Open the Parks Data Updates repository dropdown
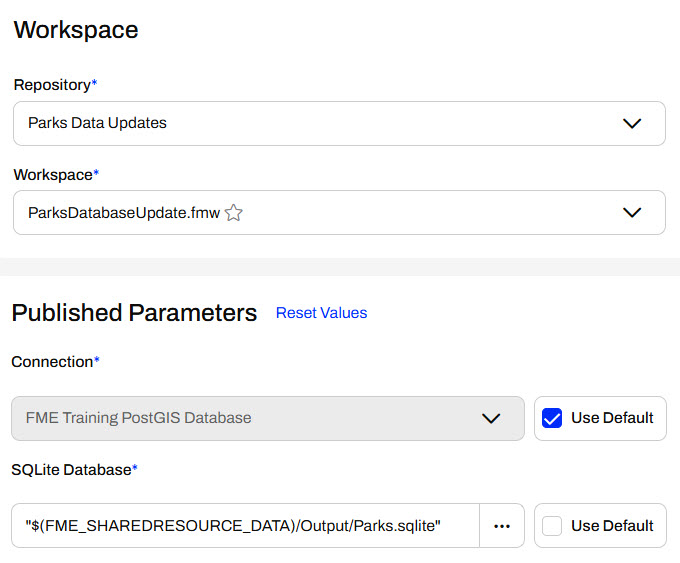Image resolution: width=680 pixels, height=563 pixels. click(x=300, y=124)
